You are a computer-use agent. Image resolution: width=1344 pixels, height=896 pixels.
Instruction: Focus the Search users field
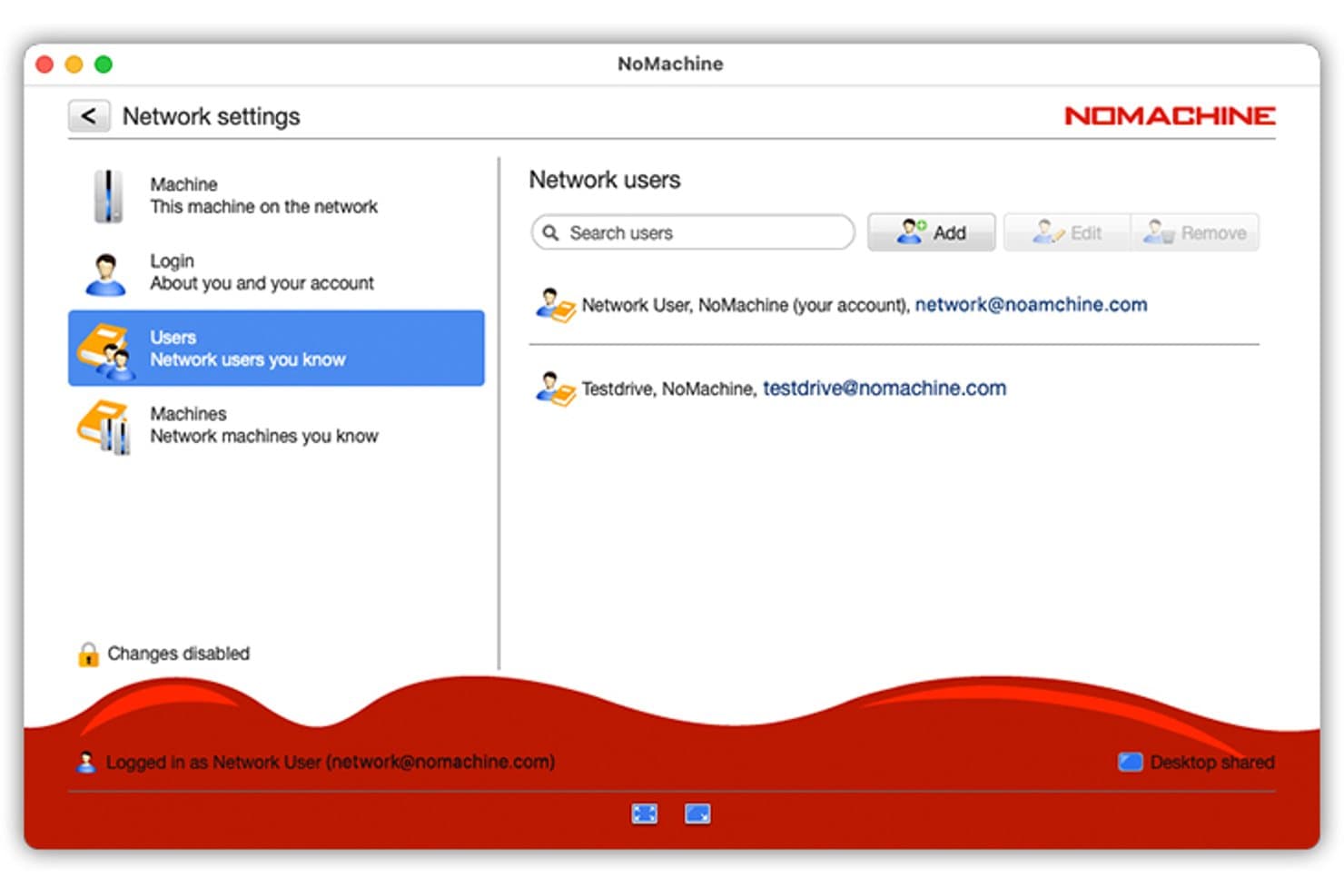pyautogui.click(x=693, y=232)
